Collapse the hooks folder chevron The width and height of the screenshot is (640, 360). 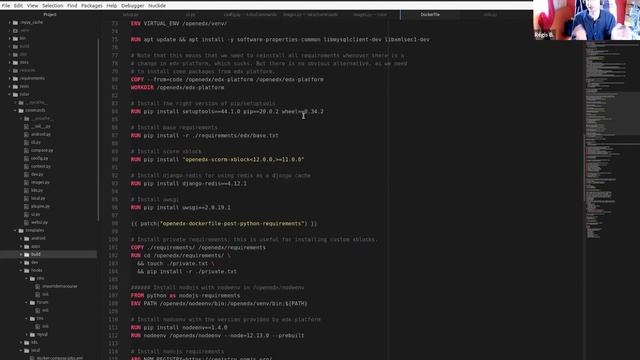pyautogui.click(x=21, y=270)
